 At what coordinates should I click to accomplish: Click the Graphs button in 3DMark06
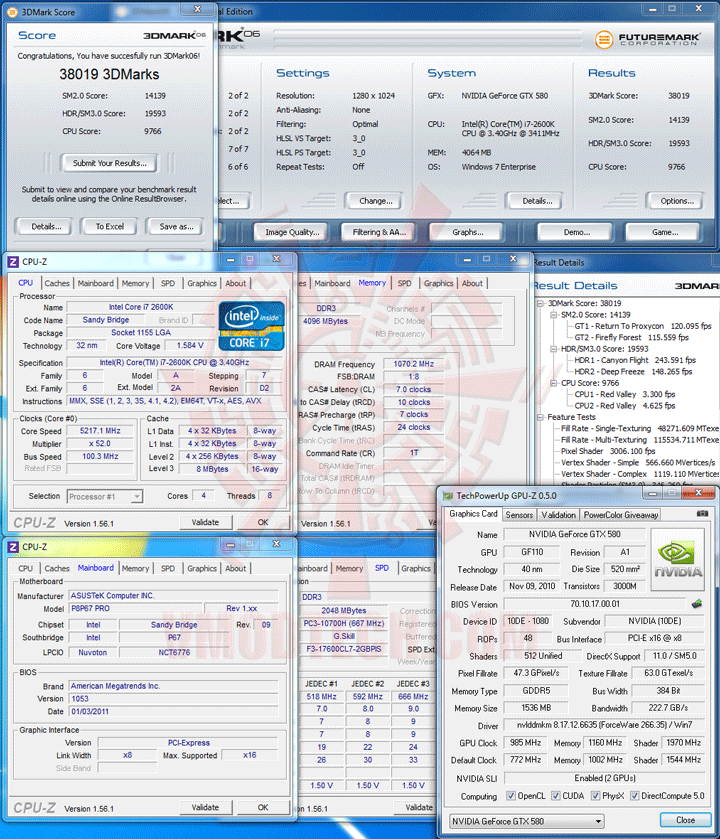pos(468,232)
